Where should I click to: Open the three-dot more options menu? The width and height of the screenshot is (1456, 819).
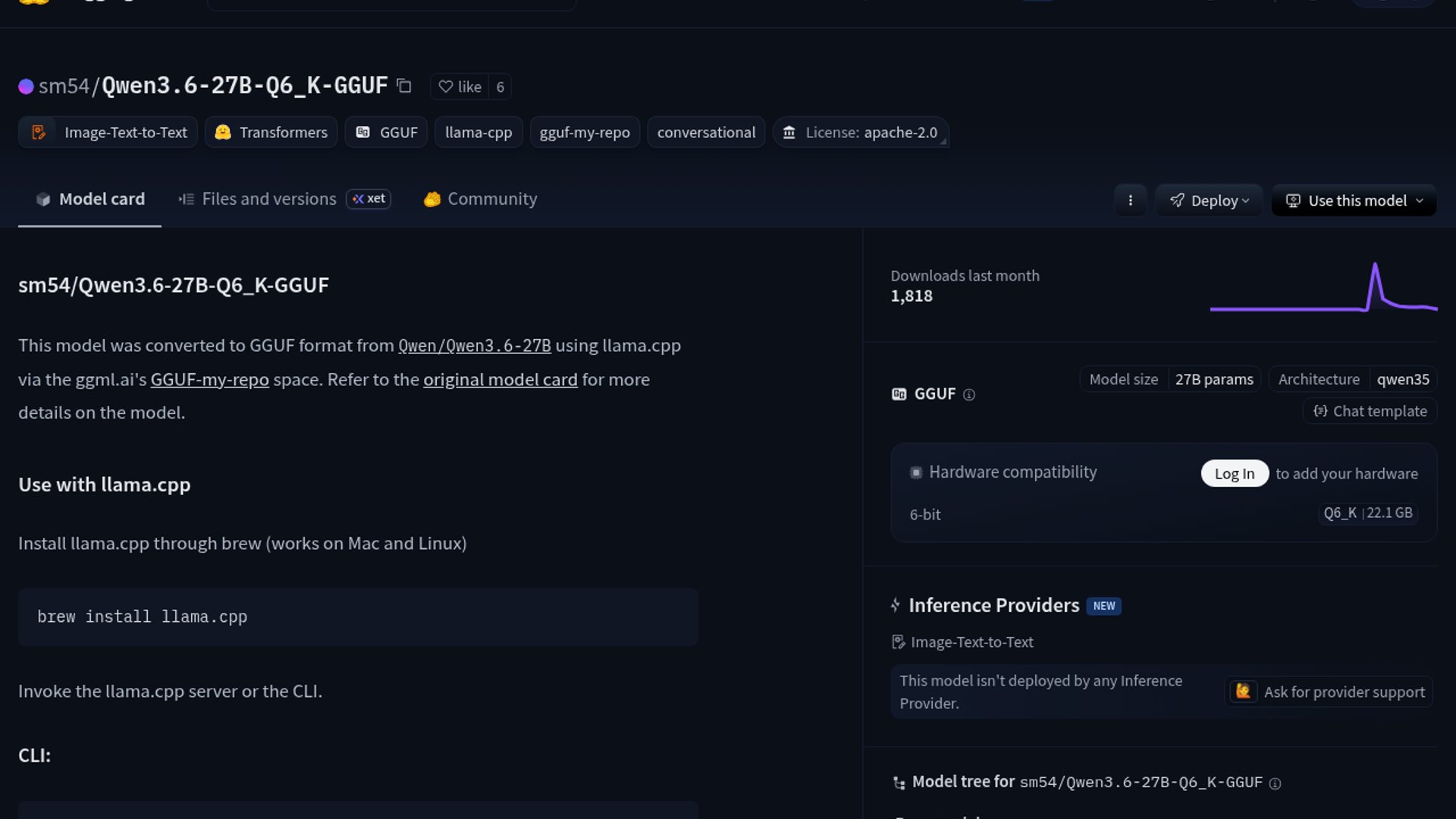(x=1130, y=200)
